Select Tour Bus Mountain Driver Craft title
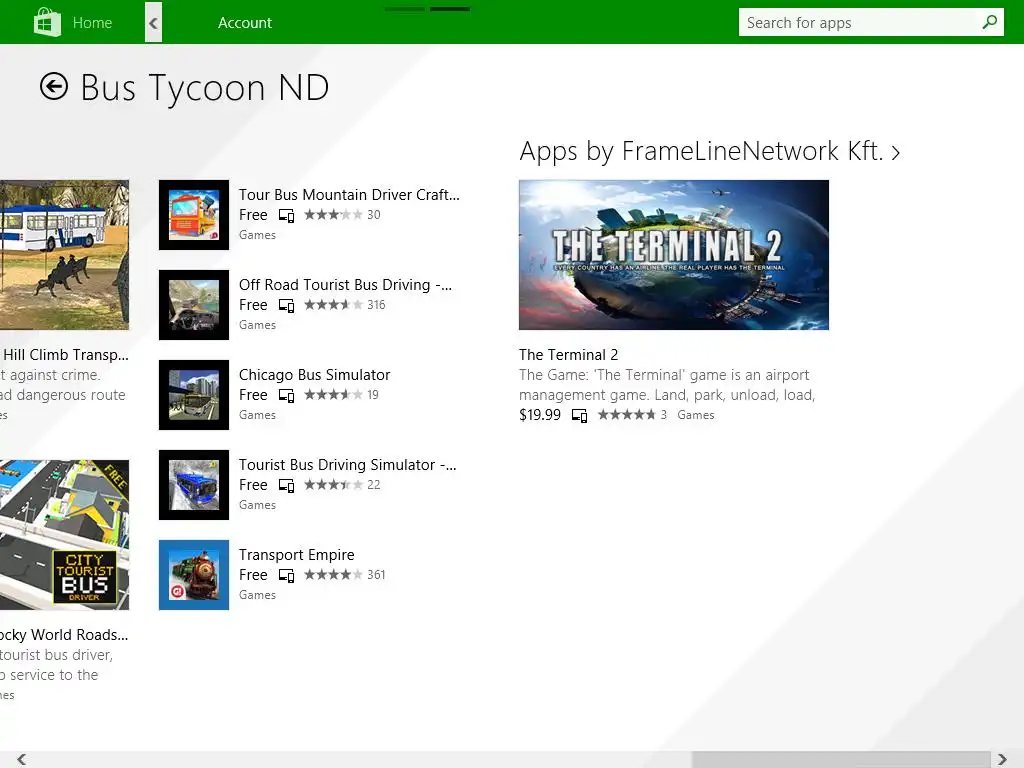 pyautogui.click(x=349, y=195)
